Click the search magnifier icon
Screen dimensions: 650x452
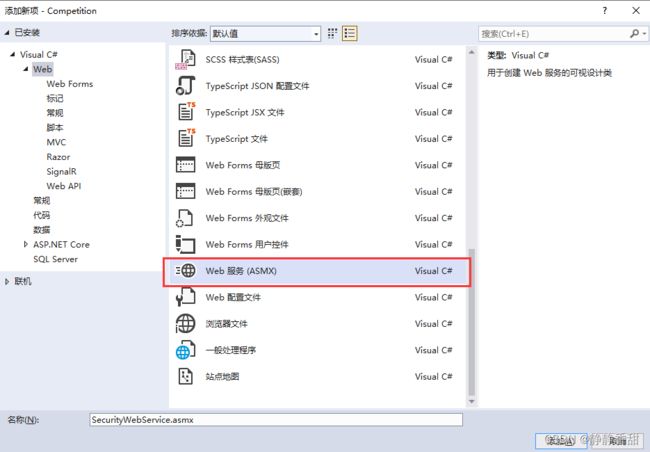click(x=634, y=34)
